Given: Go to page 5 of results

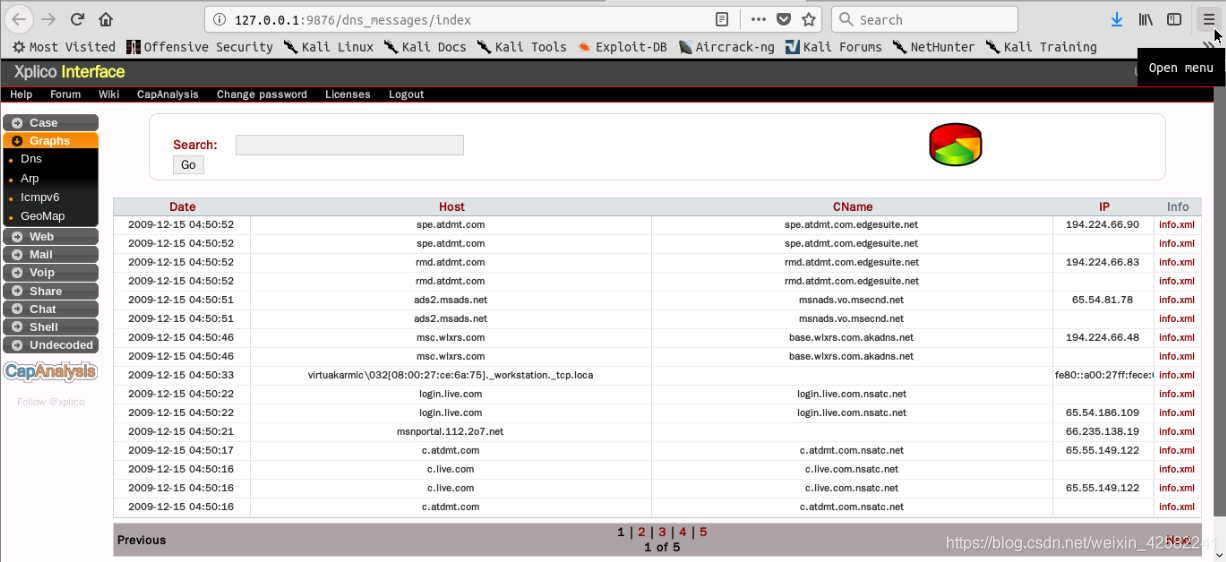Looking at the screenshot, I should coord(703,532).
